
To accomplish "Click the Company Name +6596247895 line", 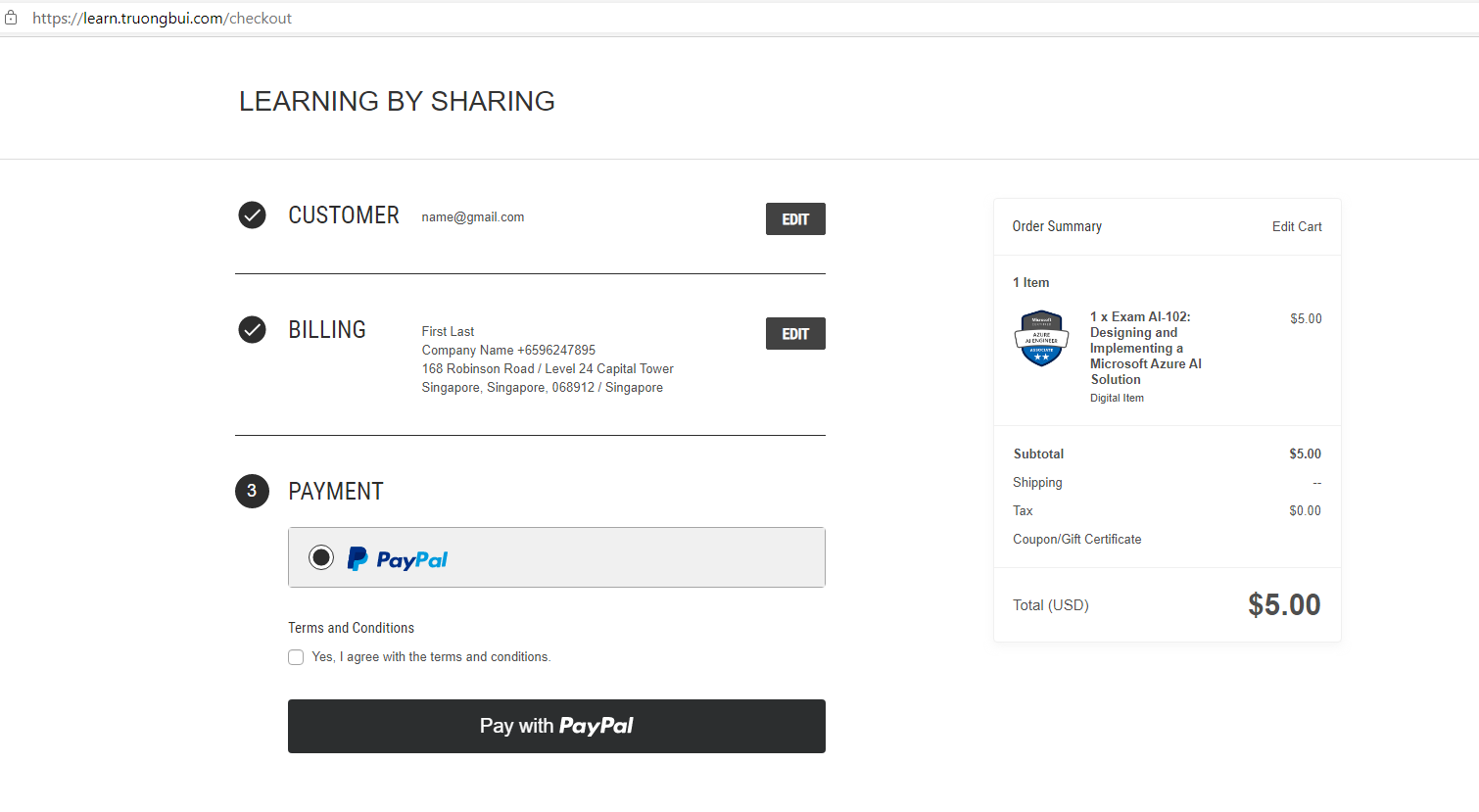I will tap(508, 350).
